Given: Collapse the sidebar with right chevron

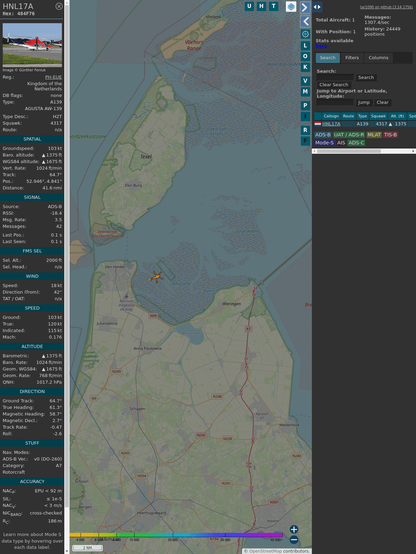Looking at the screenshot, I should click(x=305, y=7).
